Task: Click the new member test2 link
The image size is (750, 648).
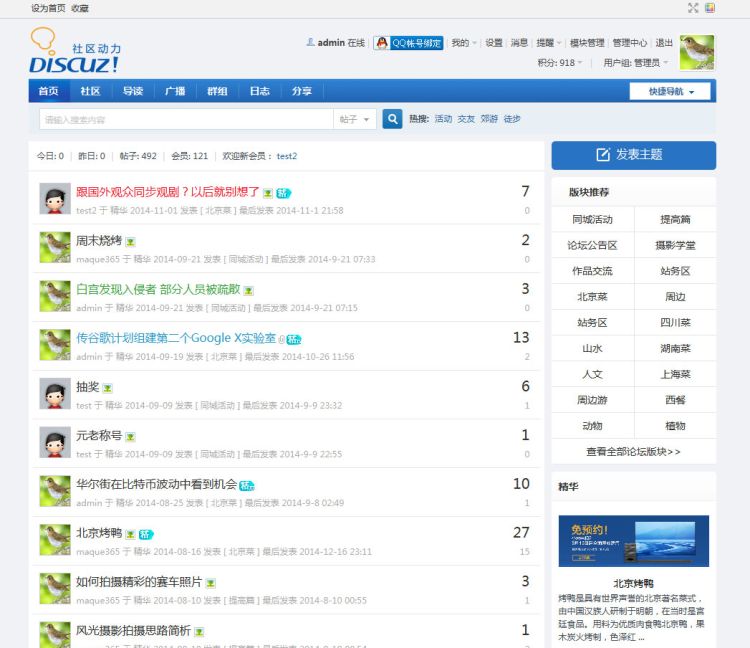Action: pyautogui.click(x=287, y=156)
